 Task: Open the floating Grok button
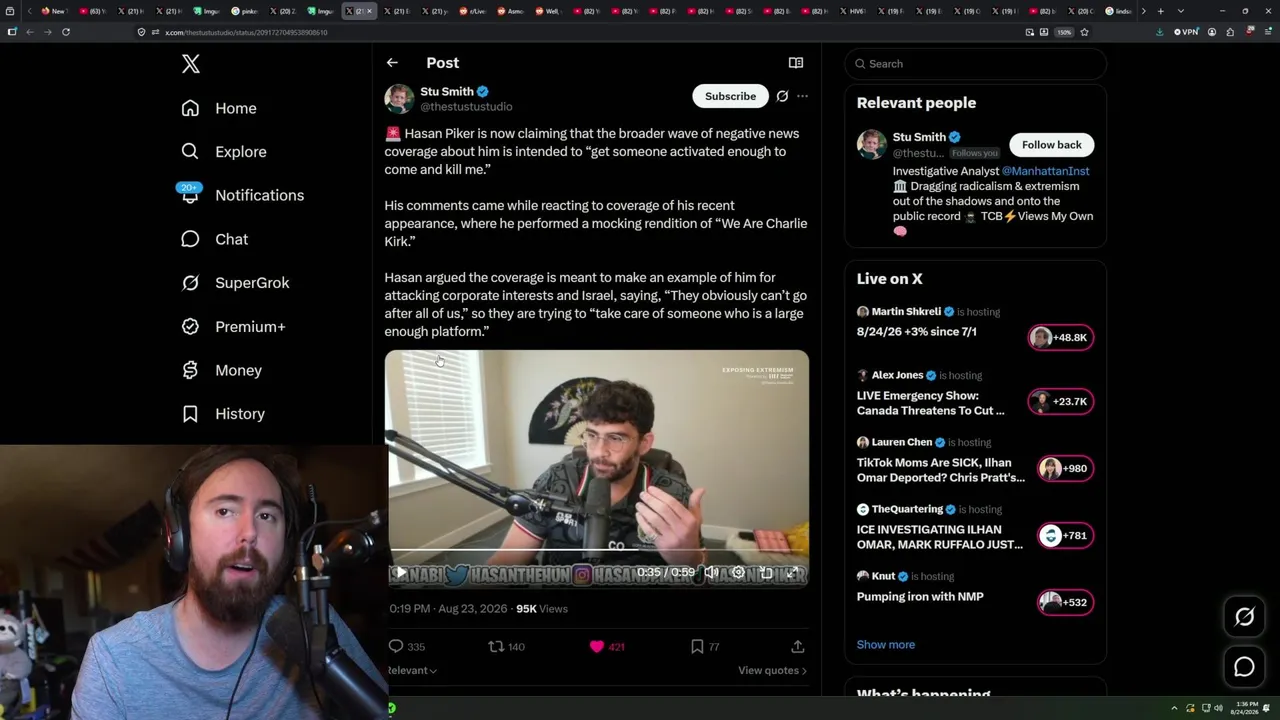pyautogui.click(x=1244, y=617)
